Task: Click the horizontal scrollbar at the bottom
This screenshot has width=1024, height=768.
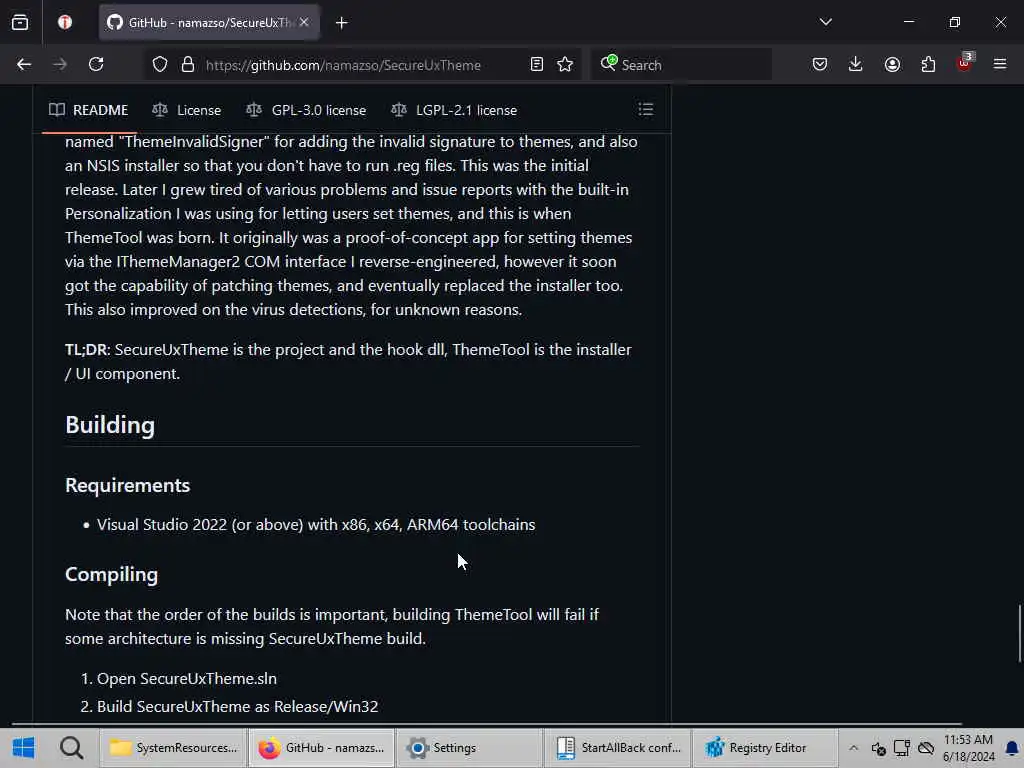Action: pyautogui.click(x=487, y=724)
